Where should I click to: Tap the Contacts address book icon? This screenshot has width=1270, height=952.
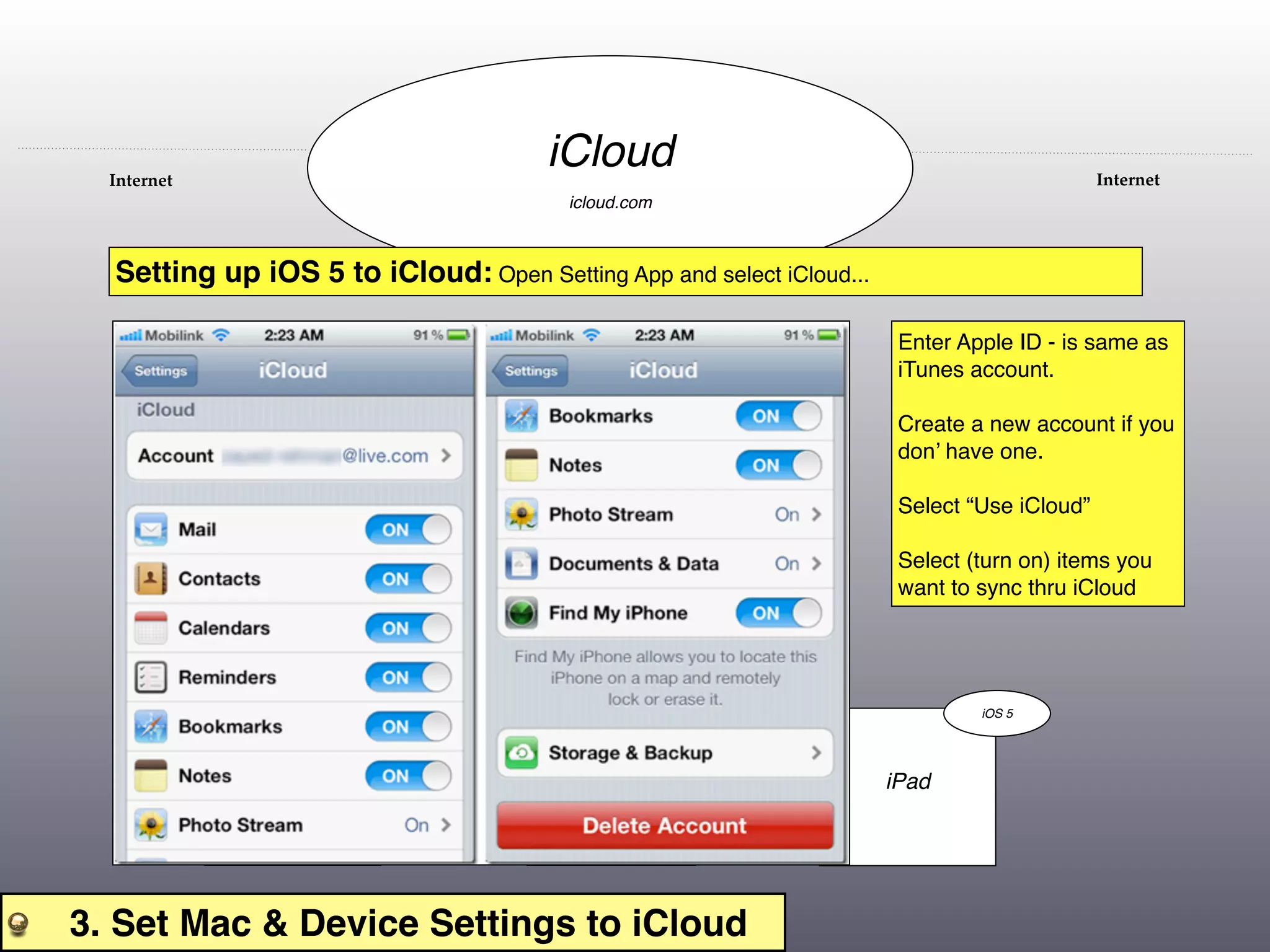[x=151, y=578]
